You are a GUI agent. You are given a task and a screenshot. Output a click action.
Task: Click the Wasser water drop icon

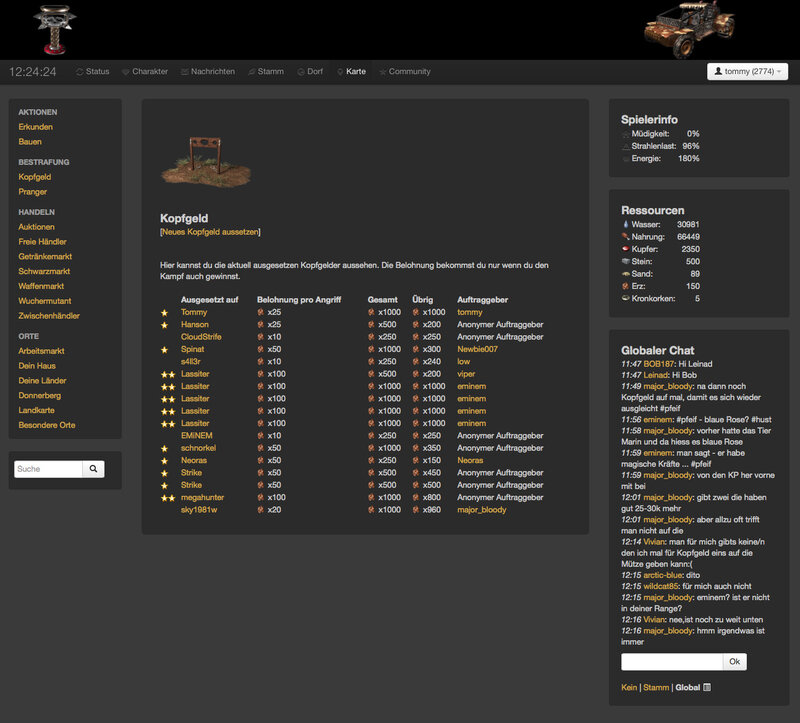click(x=627, y=223)
